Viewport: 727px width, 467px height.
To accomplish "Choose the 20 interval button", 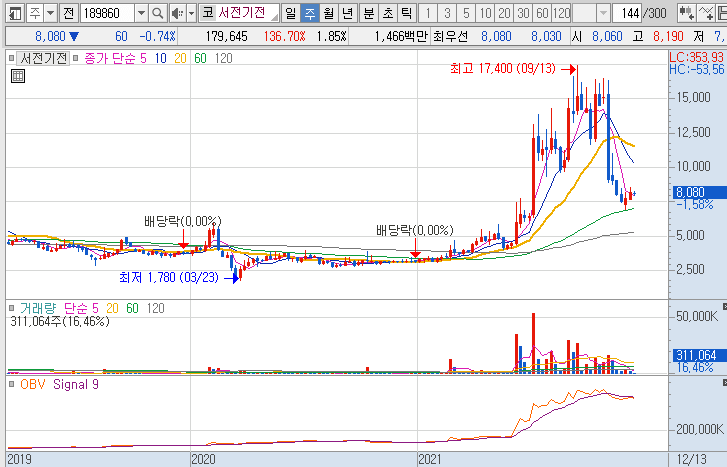I will point(504,13).
